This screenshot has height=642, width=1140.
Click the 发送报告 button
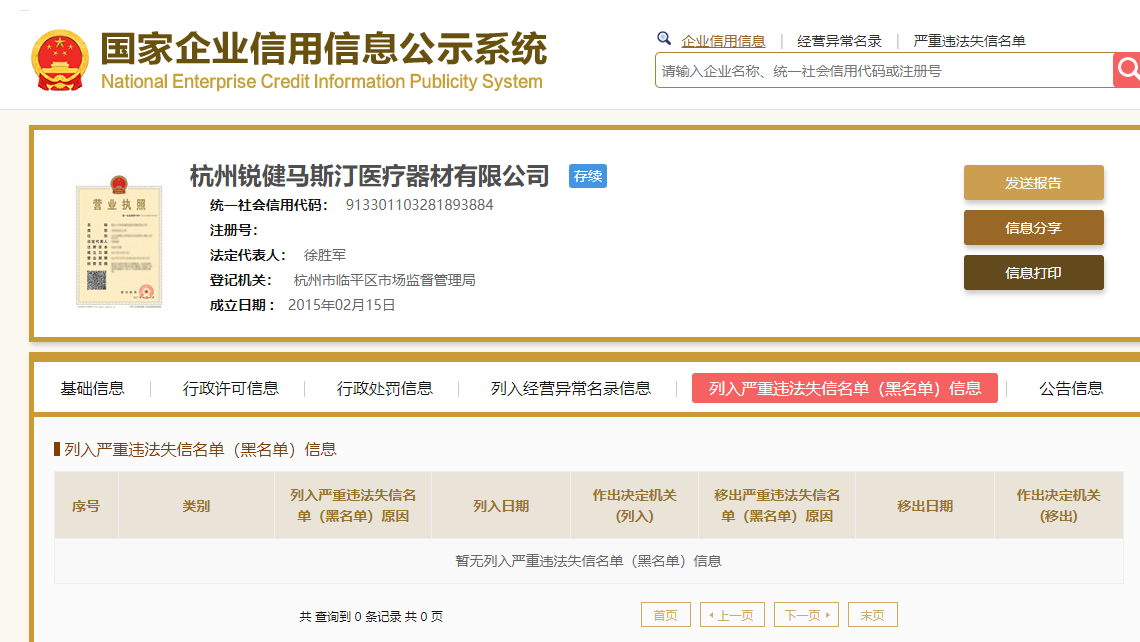(1033, 182)
